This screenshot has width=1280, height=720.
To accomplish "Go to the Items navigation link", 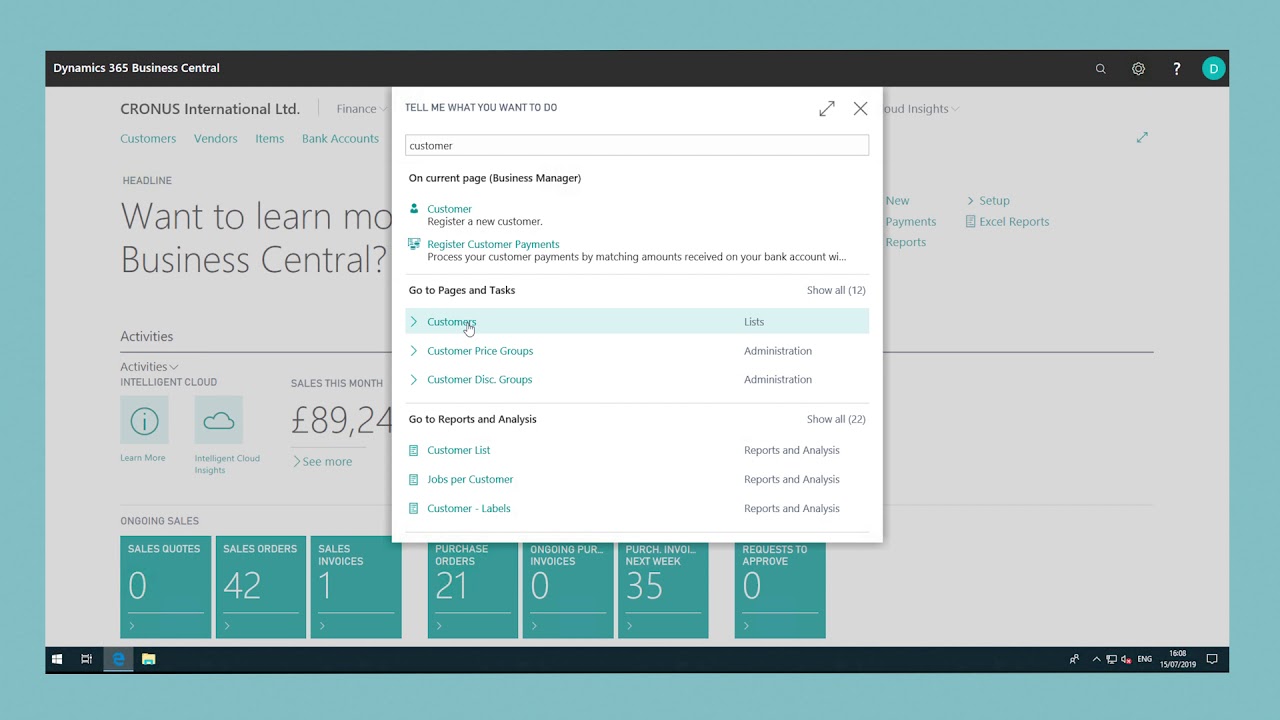I will [x=270, y=139].
